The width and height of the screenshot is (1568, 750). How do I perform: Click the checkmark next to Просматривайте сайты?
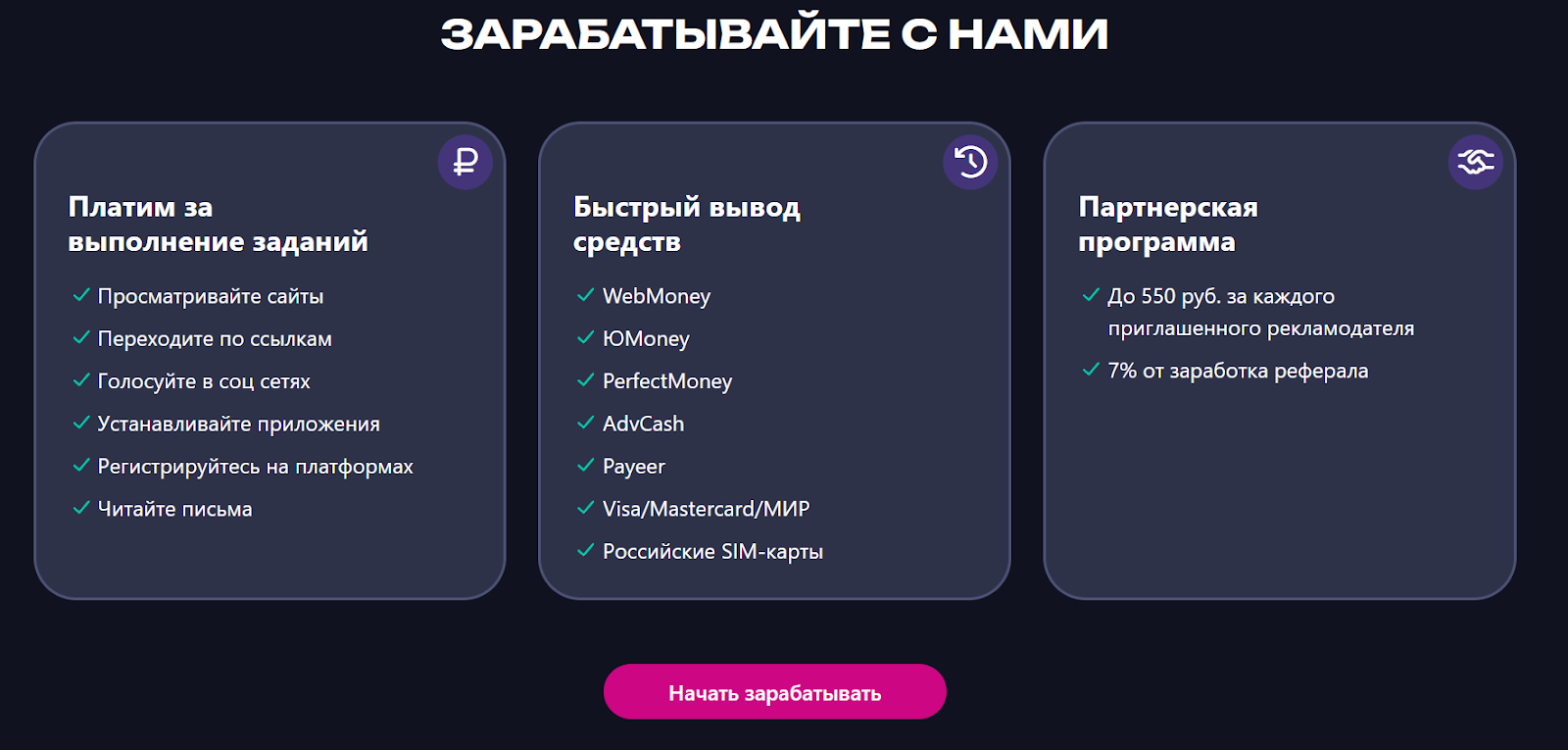tap(81, 295)
